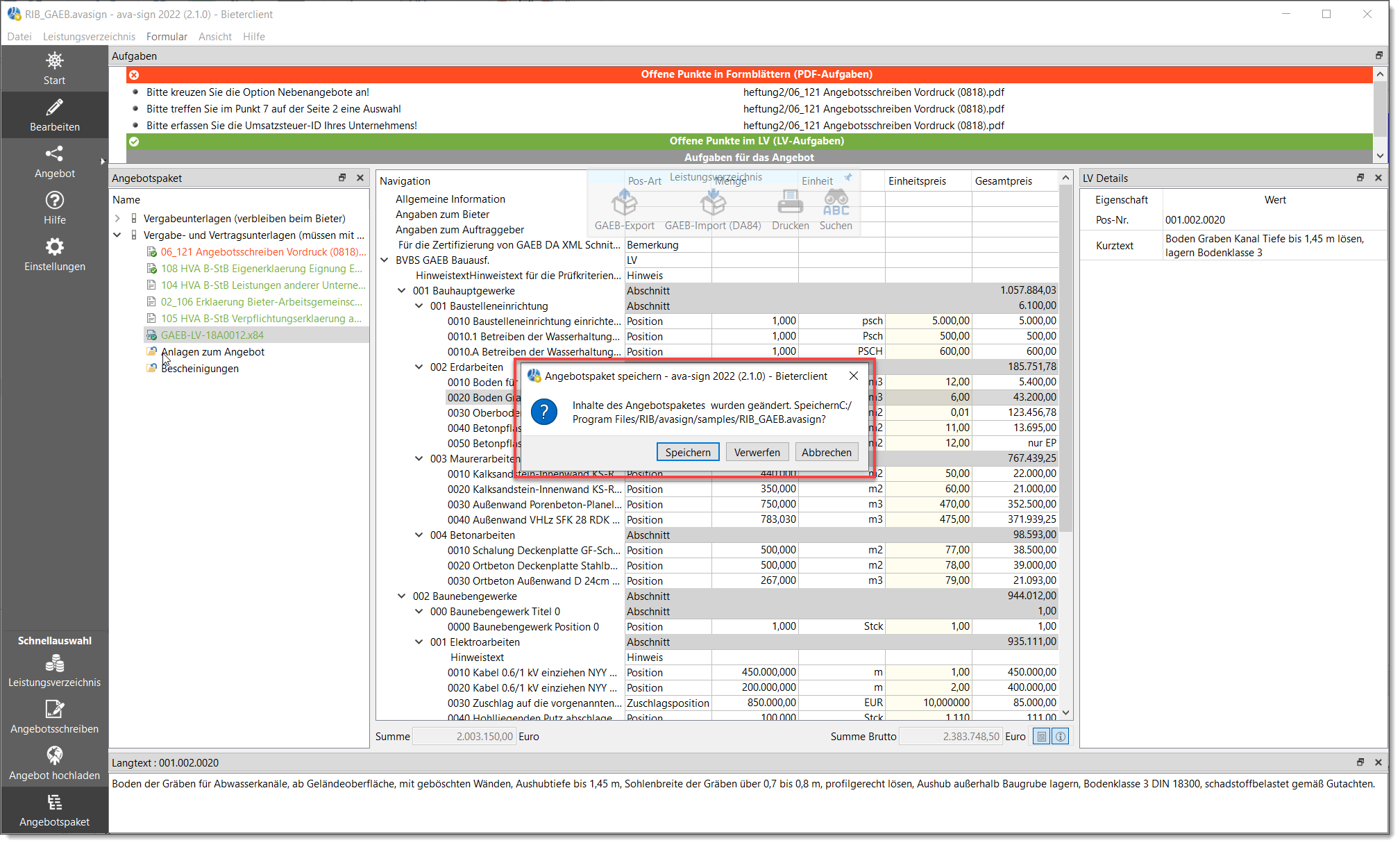Click the Summe total field
The image size is (1400, 845).
pyautogui.click(x=464, y=737)
